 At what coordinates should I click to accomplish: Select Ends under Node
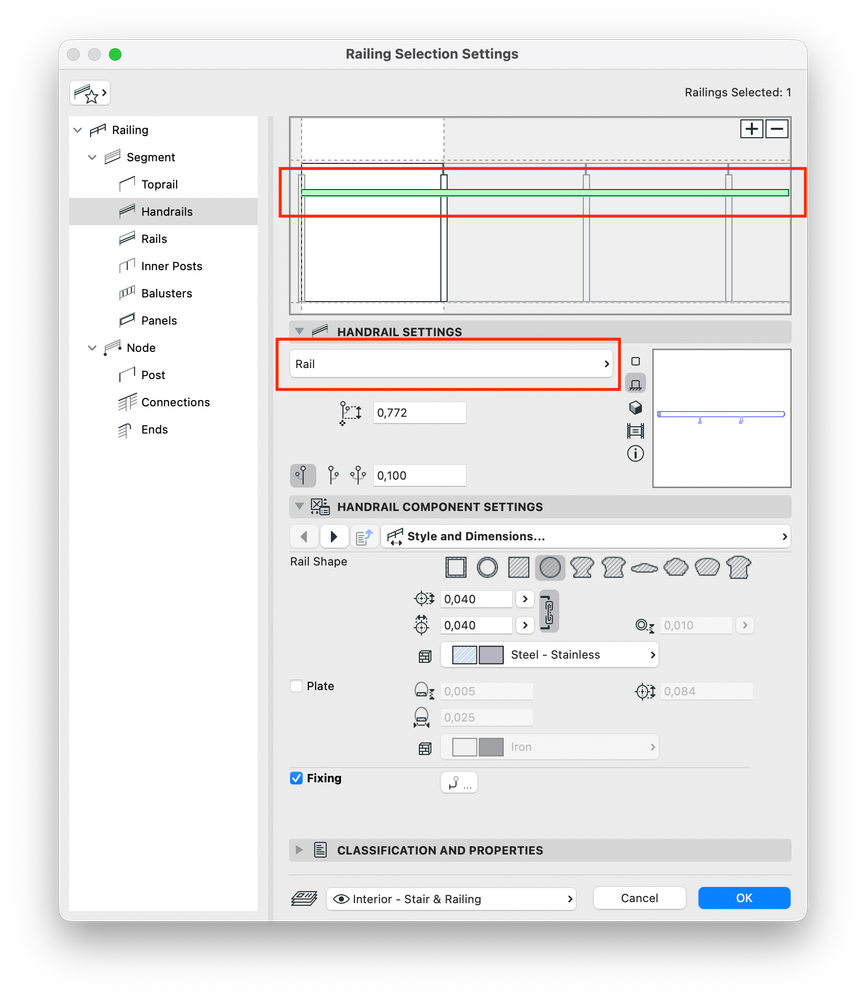(x=154, y=429)
